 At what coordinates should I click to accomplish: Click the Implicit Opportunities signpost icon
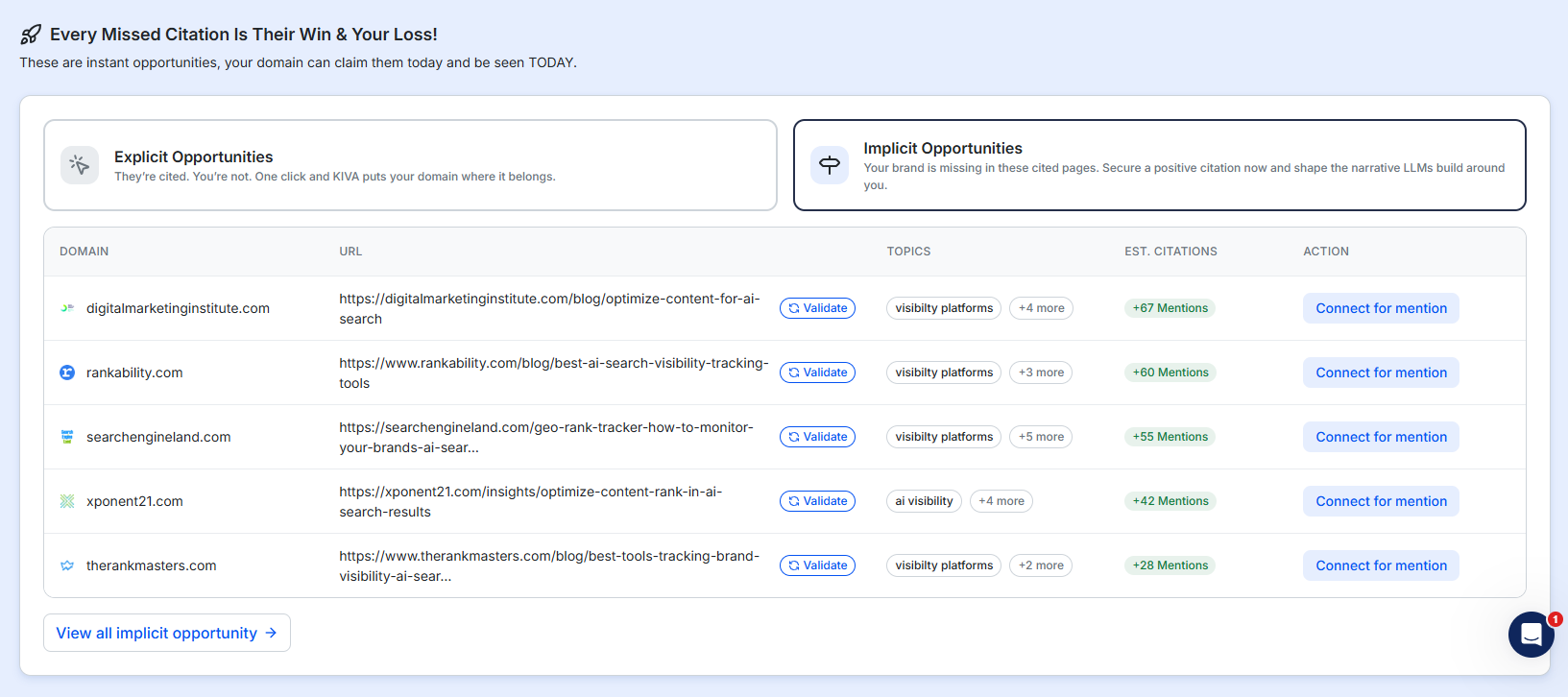[830, 165]
